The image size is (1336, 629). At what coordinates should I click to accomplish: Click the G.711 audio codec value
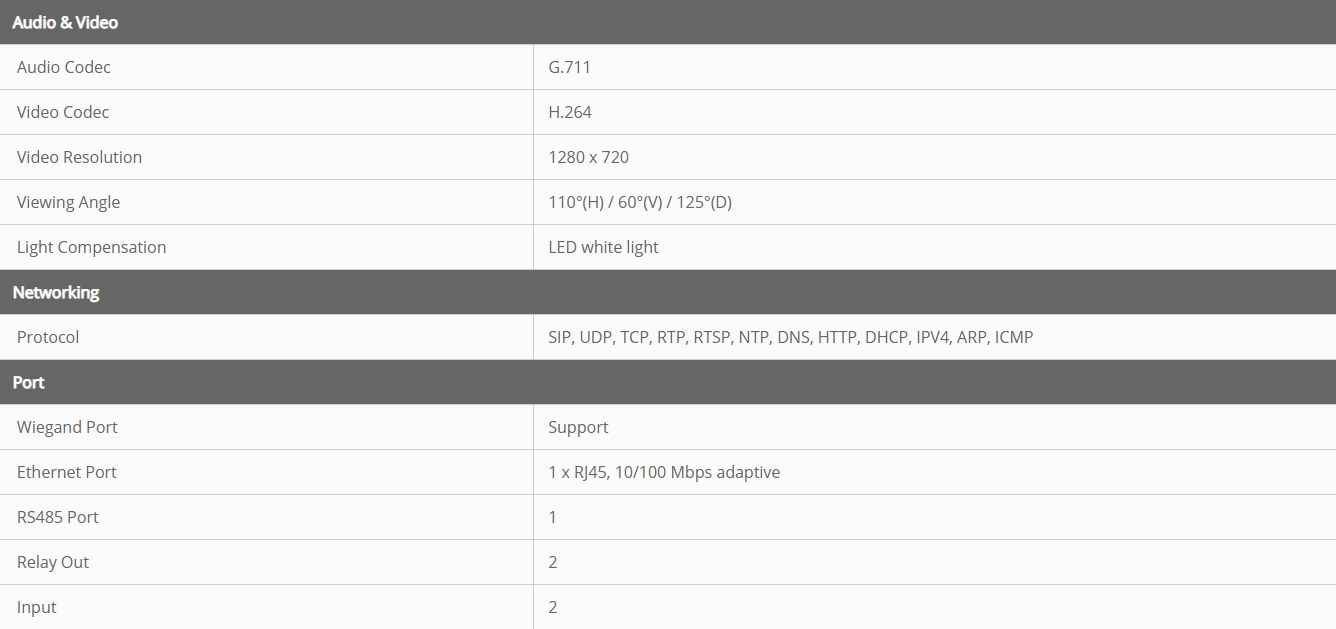pos(570,67)
